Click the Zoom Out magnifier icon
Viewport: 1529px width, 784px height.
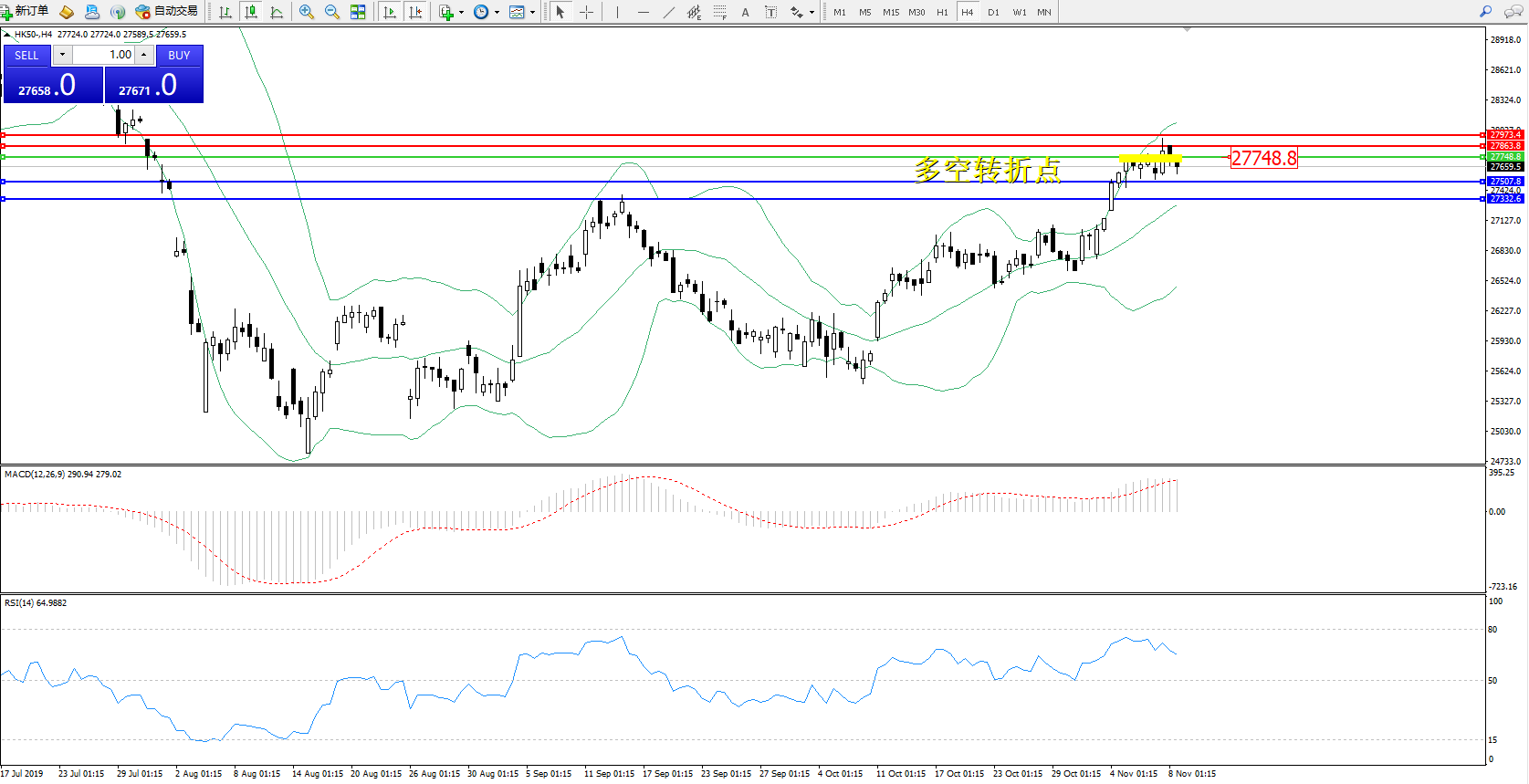coord(332,12)
